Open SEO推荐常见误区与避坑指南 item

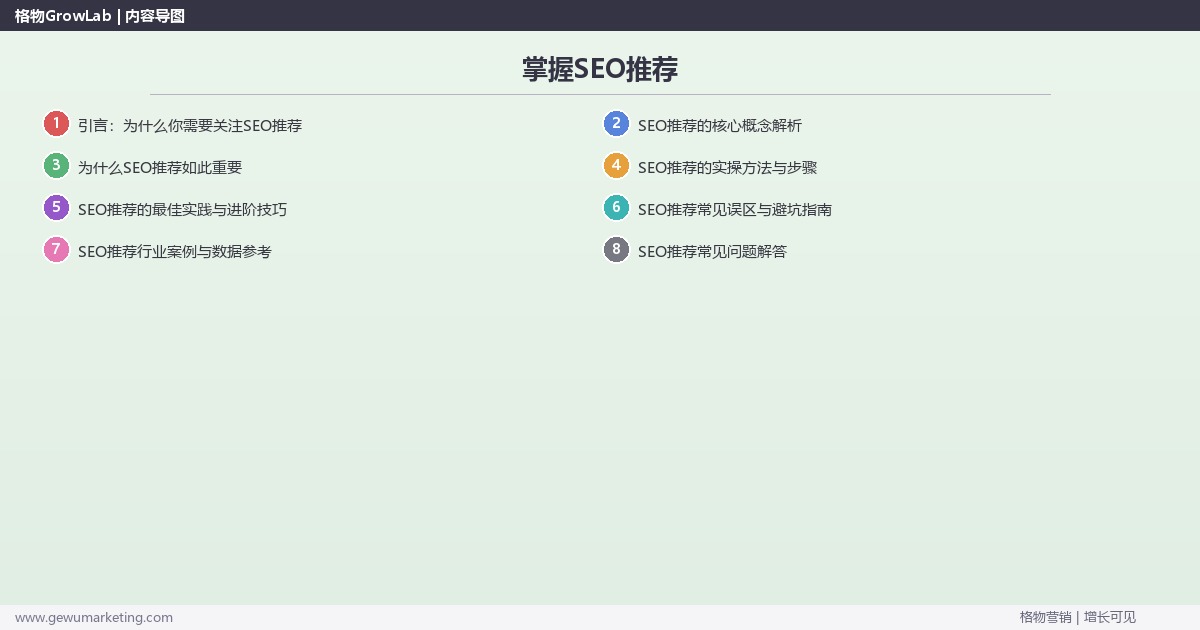tap(735, 210)
